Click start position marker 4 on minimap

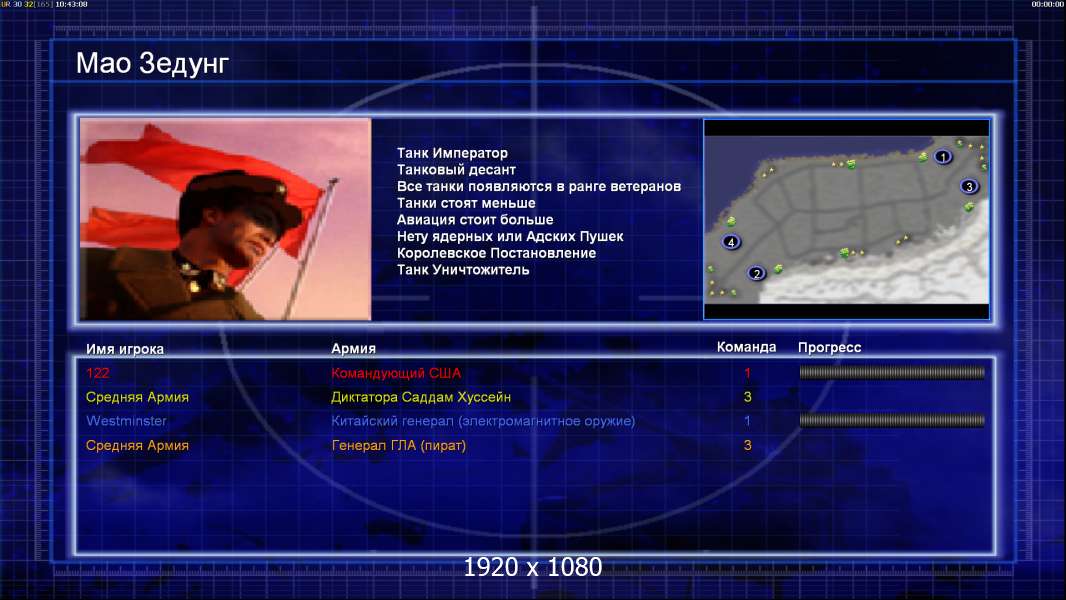(731, 242)
